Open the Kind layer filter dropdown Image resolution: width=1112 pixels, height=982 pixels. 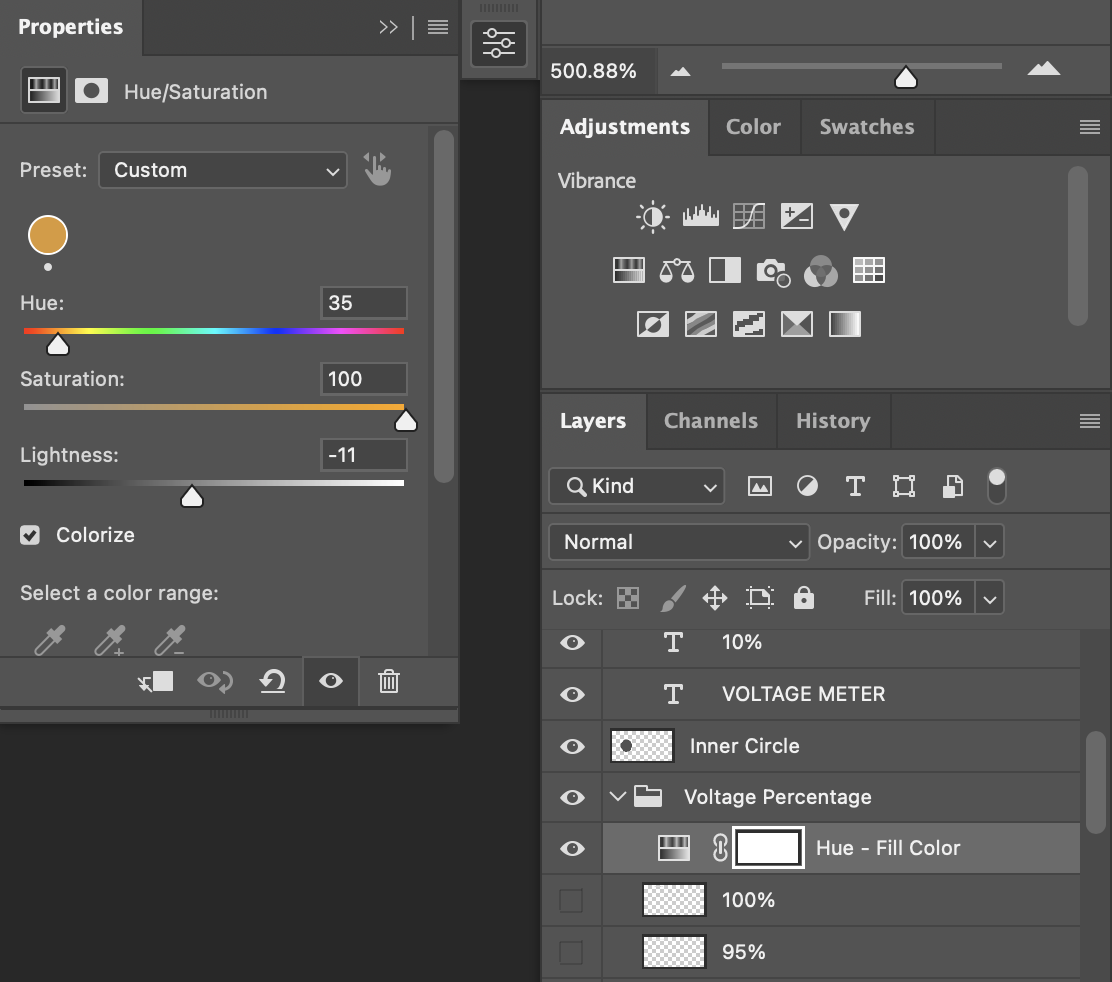[x=637, y=486]
